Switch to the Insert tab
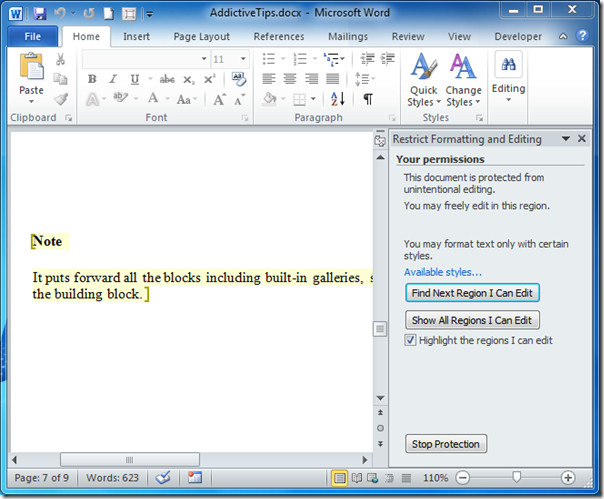Screen dimensions: 604x499 coord(136,37)
